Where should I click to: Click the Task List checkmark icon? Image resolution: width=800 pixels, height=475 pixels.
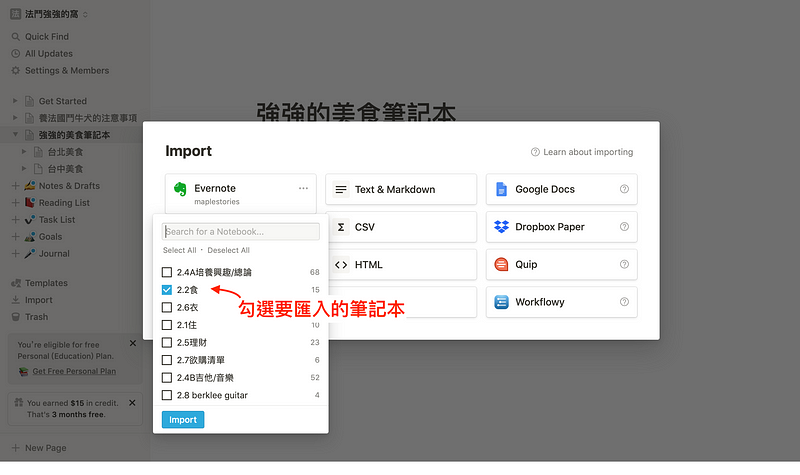point(30,219)
